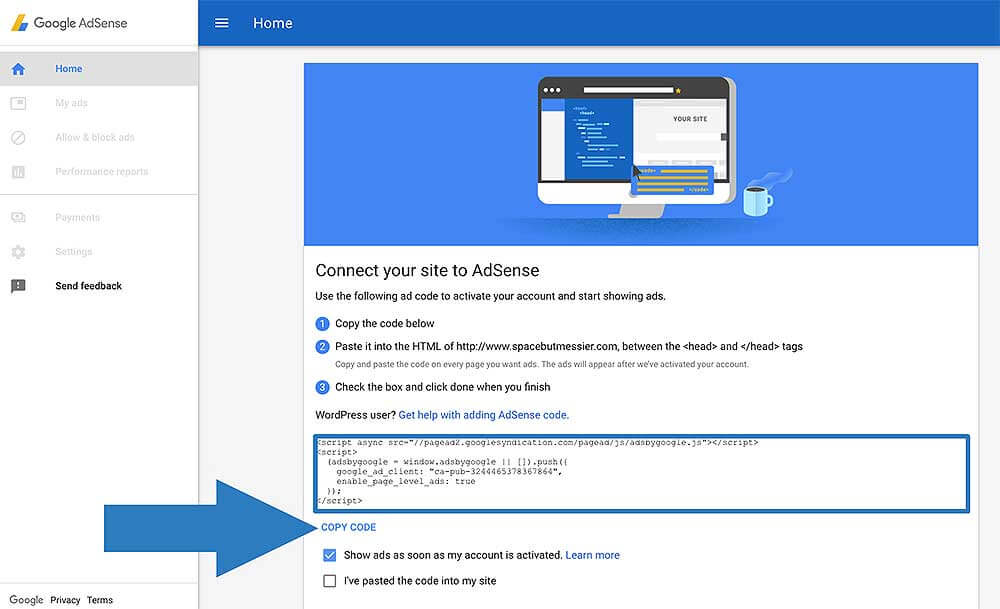Click the My ads sidebar icon
Screen dimensions: 1000x609
click(x=18, y=103)
